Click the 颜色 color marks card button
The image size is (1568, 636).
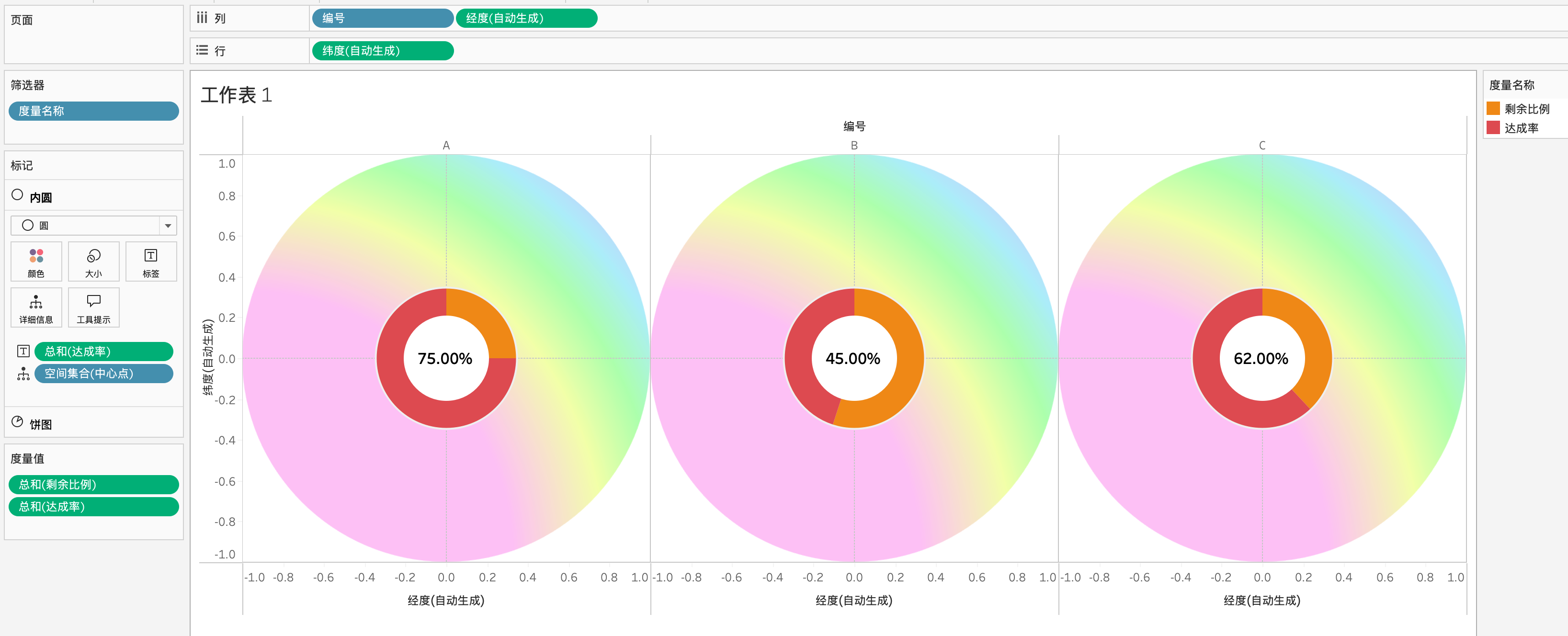point(36,261)
